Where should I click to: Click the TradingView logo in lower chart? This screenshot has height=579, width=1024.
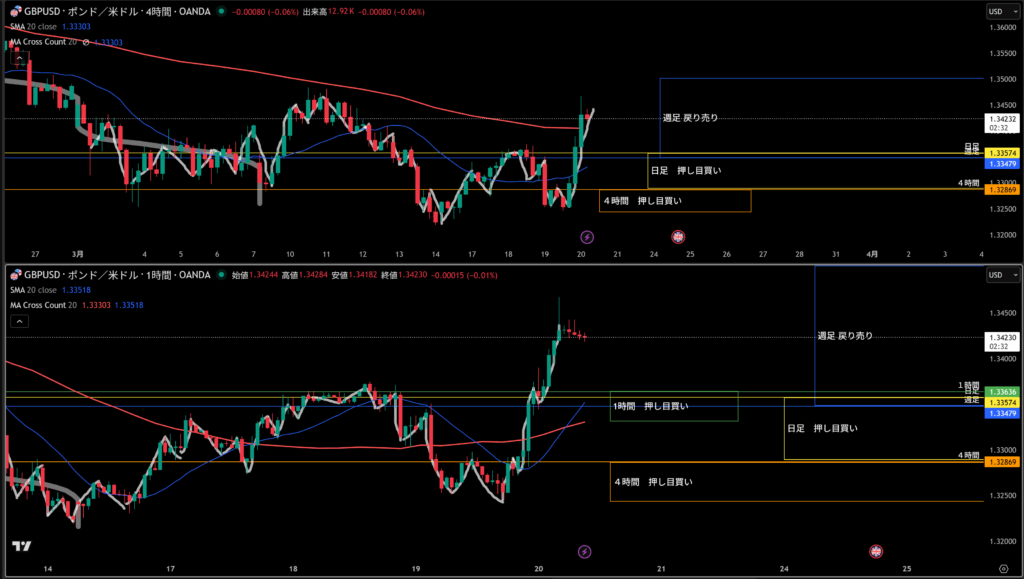[19, 546]
